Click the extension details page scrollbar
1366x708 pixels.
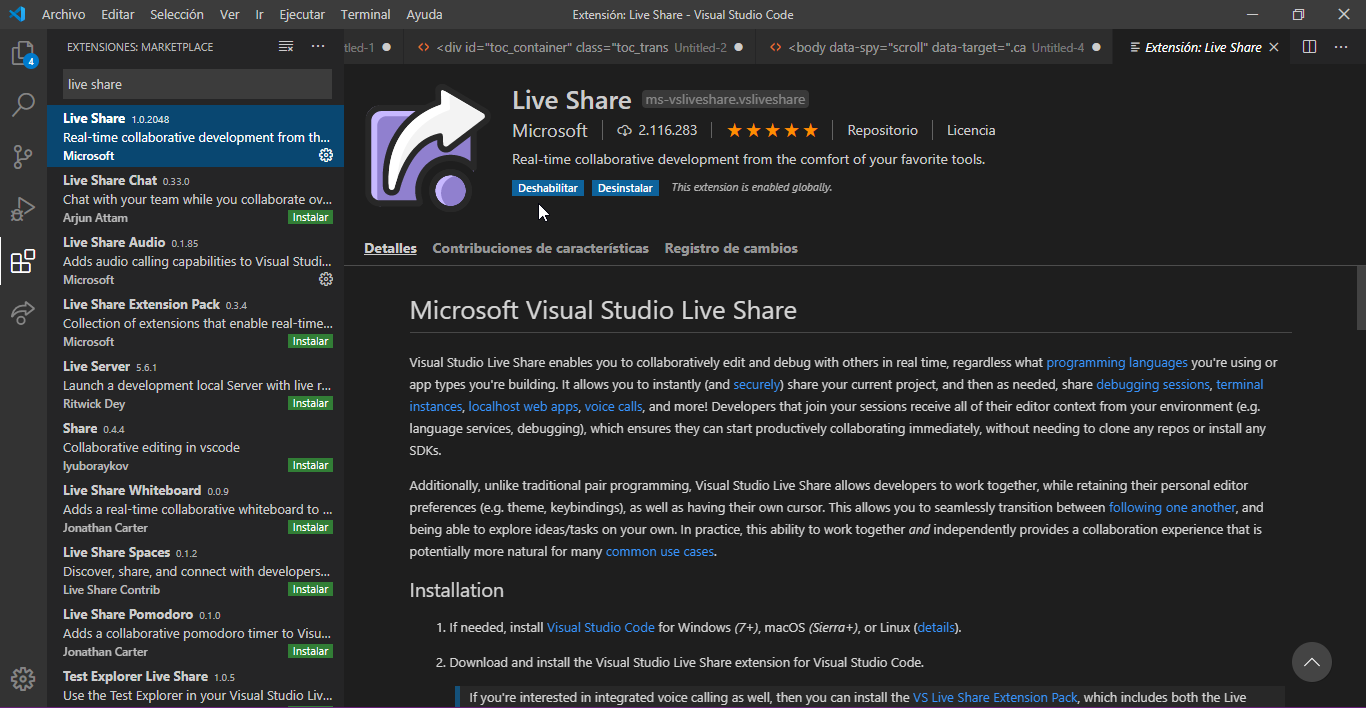1361,297
